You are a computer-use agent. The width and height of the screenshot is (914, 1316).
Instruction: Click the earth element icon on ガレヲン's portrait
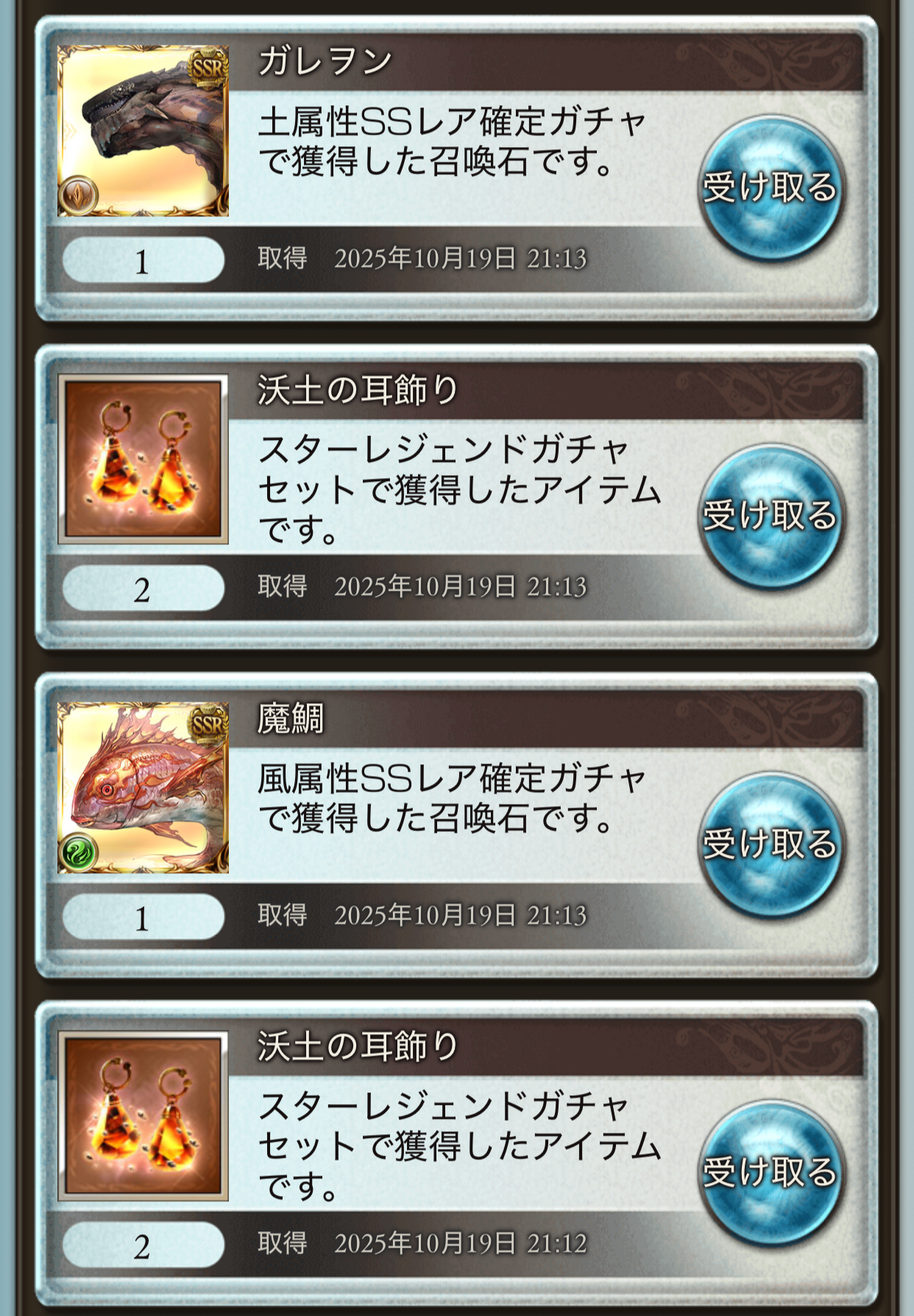78,195
